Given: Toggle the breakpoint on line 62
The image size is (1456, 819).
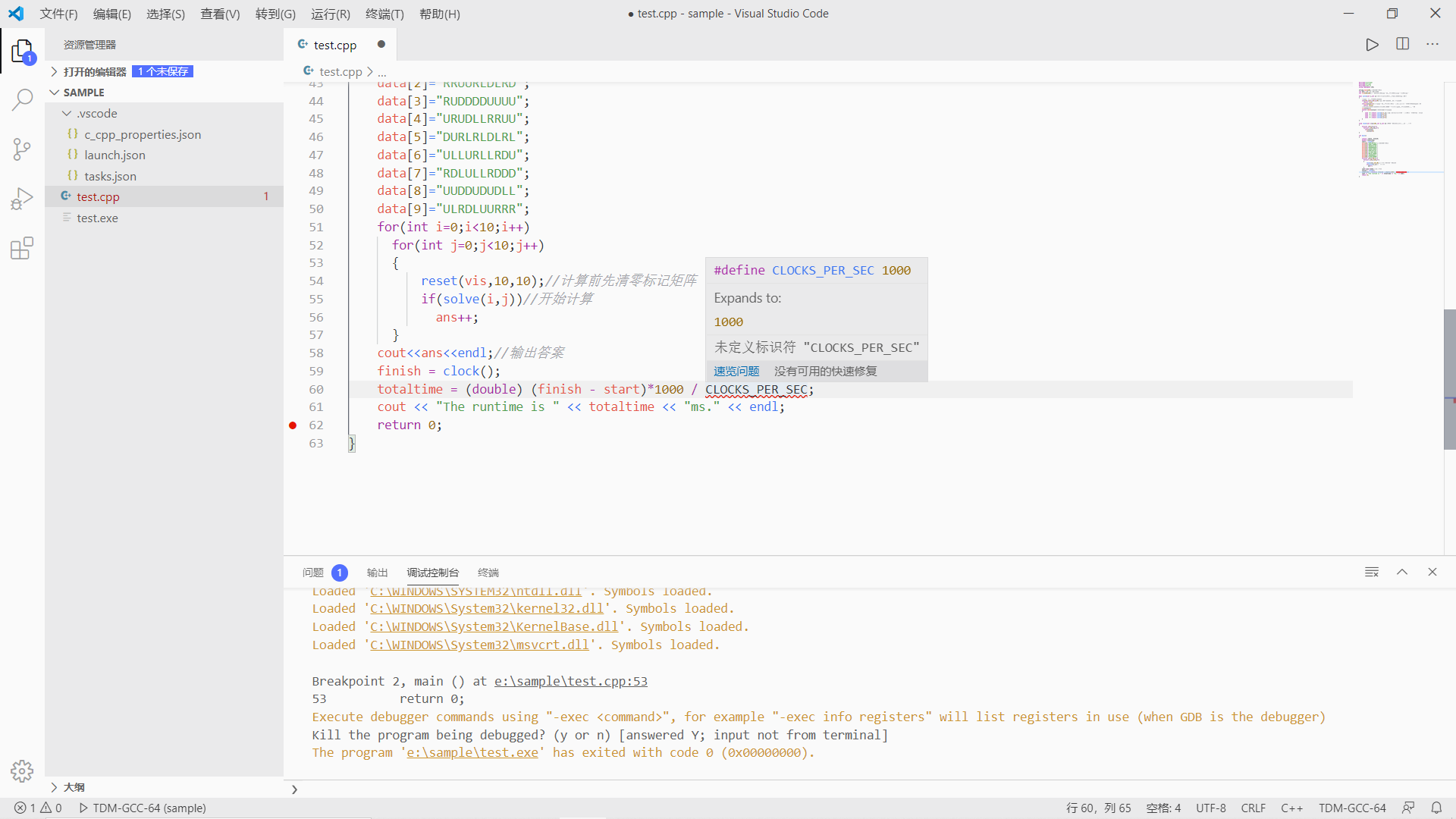Looking at the screenshot, I should click(x=293, y=425).
